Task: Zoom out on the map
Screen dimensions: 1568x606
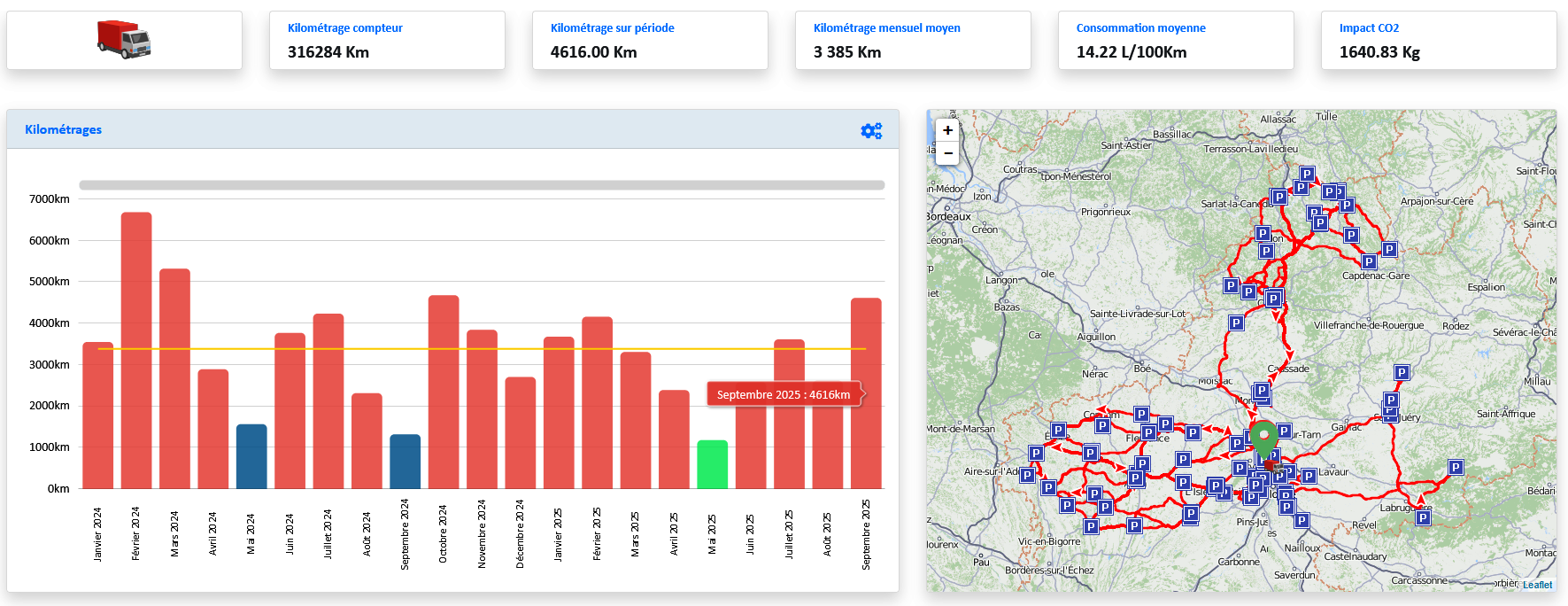Action: [947, 153]
